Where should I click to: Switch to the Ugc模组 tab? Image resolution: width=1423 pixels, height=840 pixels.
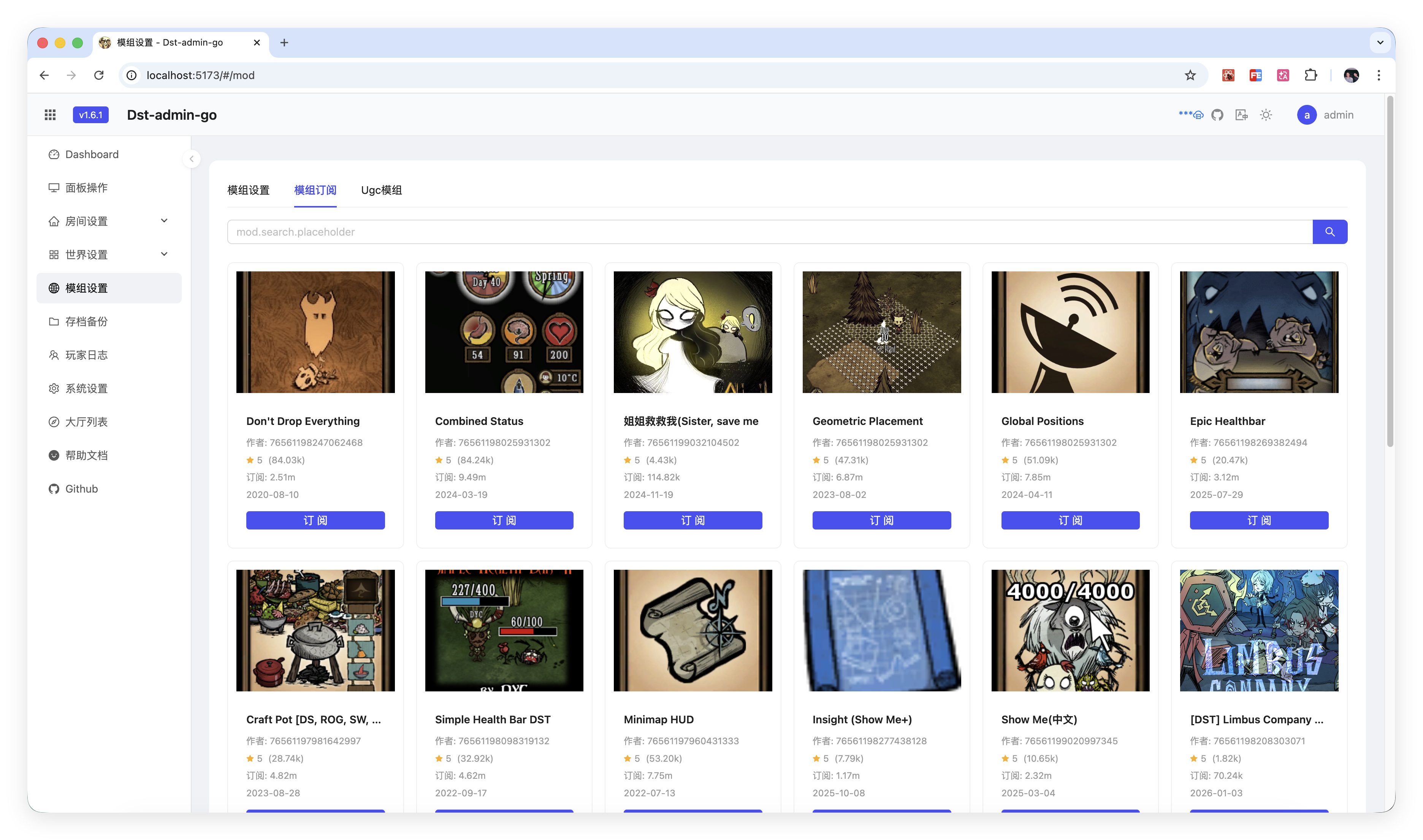pyautogui.click(x=382, y=190)
